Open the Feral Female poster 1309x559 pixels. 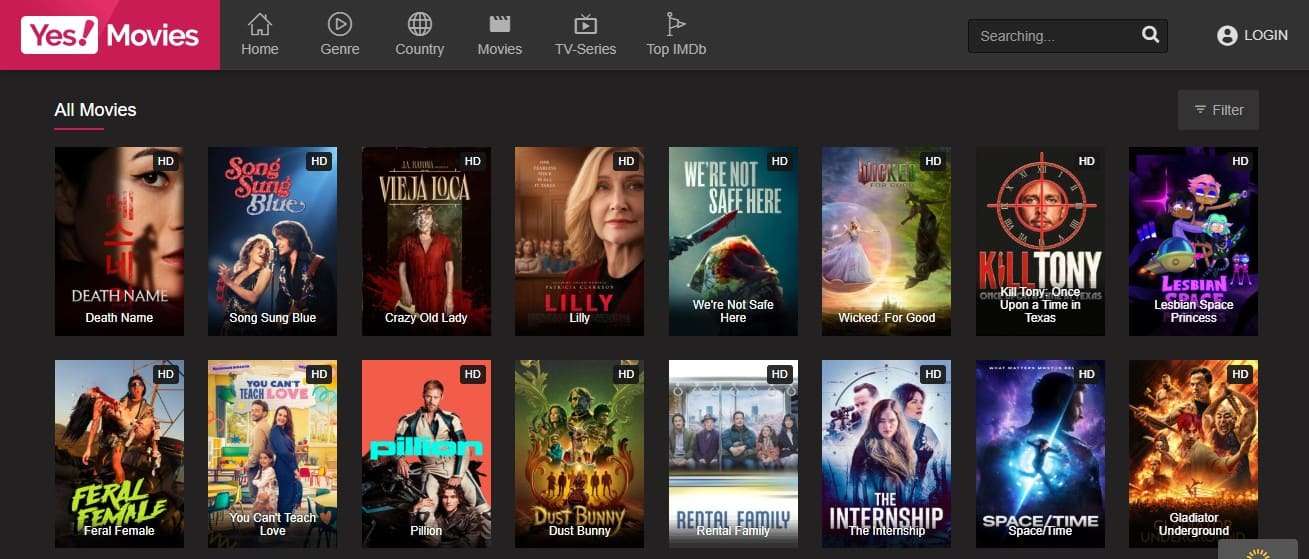point(119,454)
